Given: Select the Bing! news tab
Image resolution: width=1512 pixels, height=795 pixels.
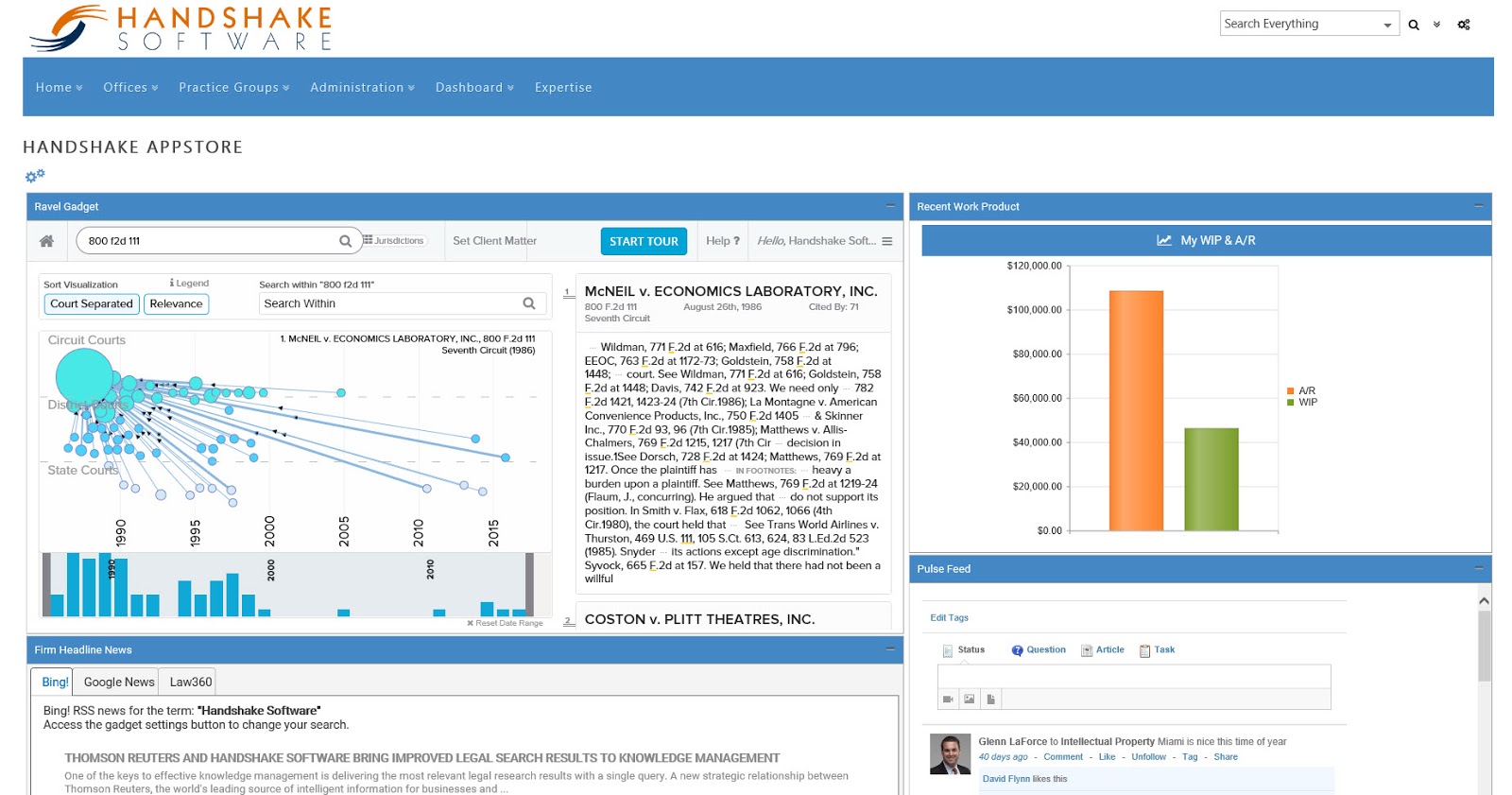Looking at the screenshot, I should pos(55,682).
